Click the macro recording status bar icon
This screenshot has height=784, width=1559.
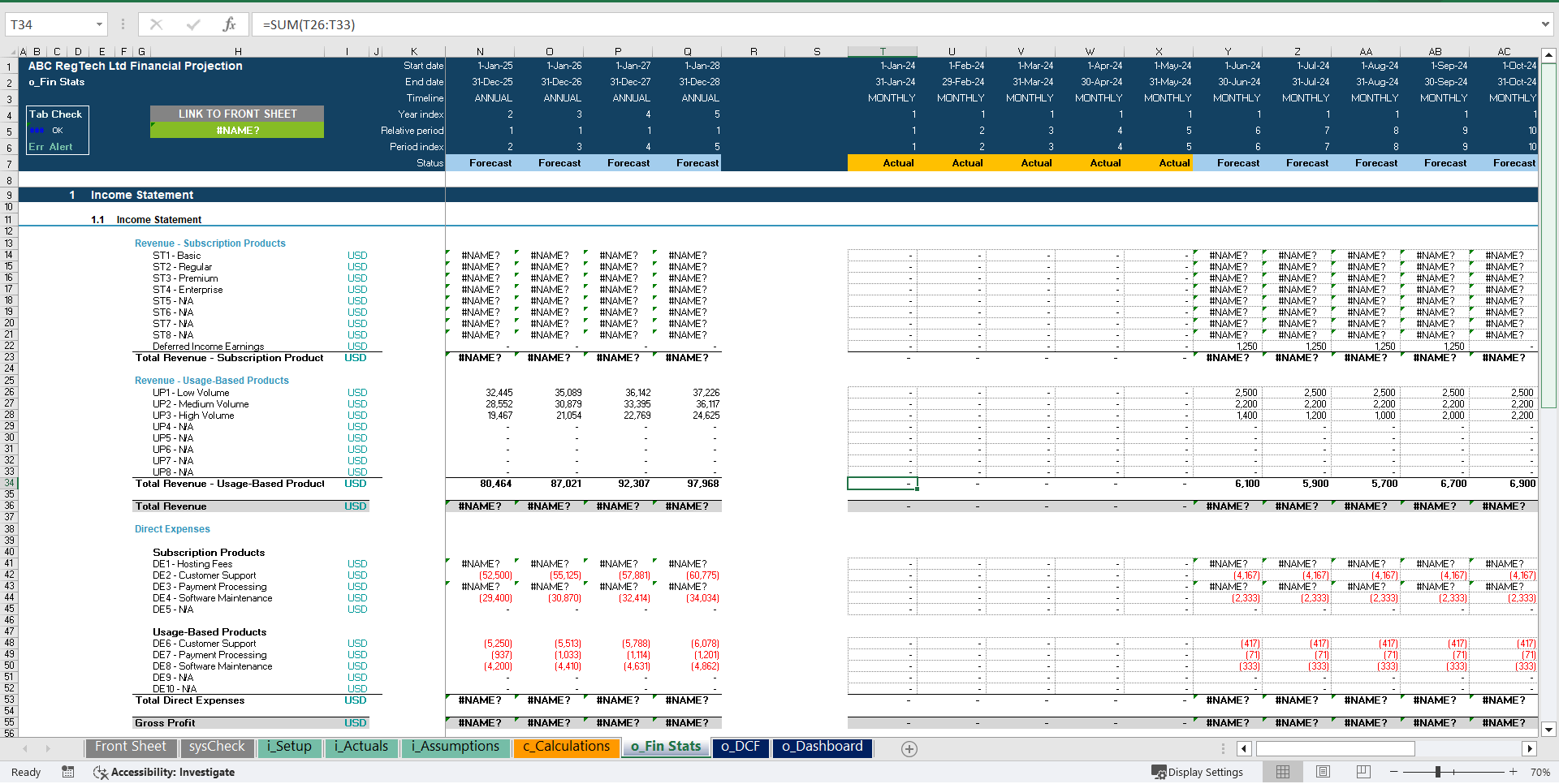[68, 772]
